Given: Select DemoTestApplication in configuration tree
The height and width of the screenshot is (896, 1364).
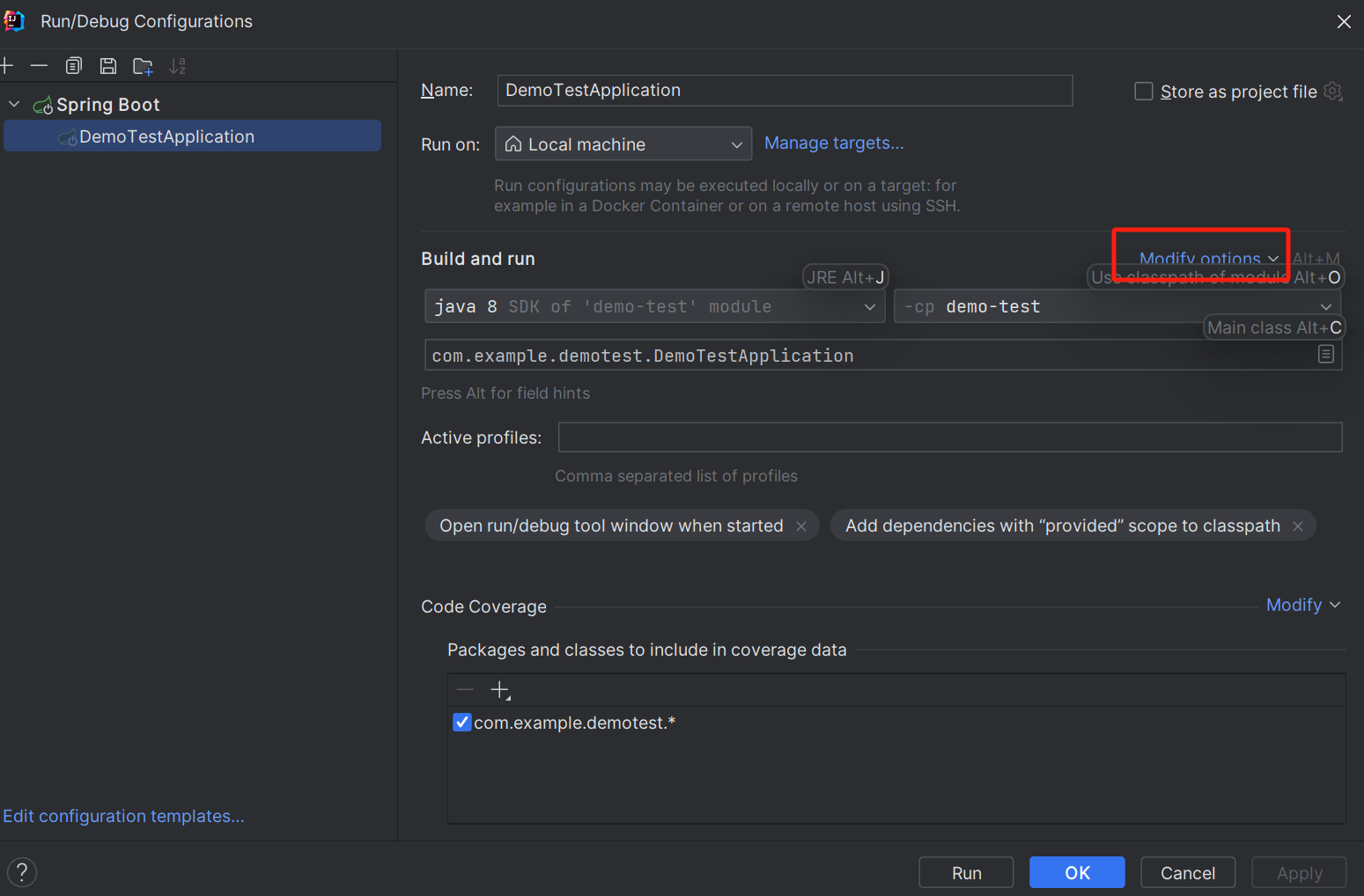Looking at the screenshot, I should 192,136.
